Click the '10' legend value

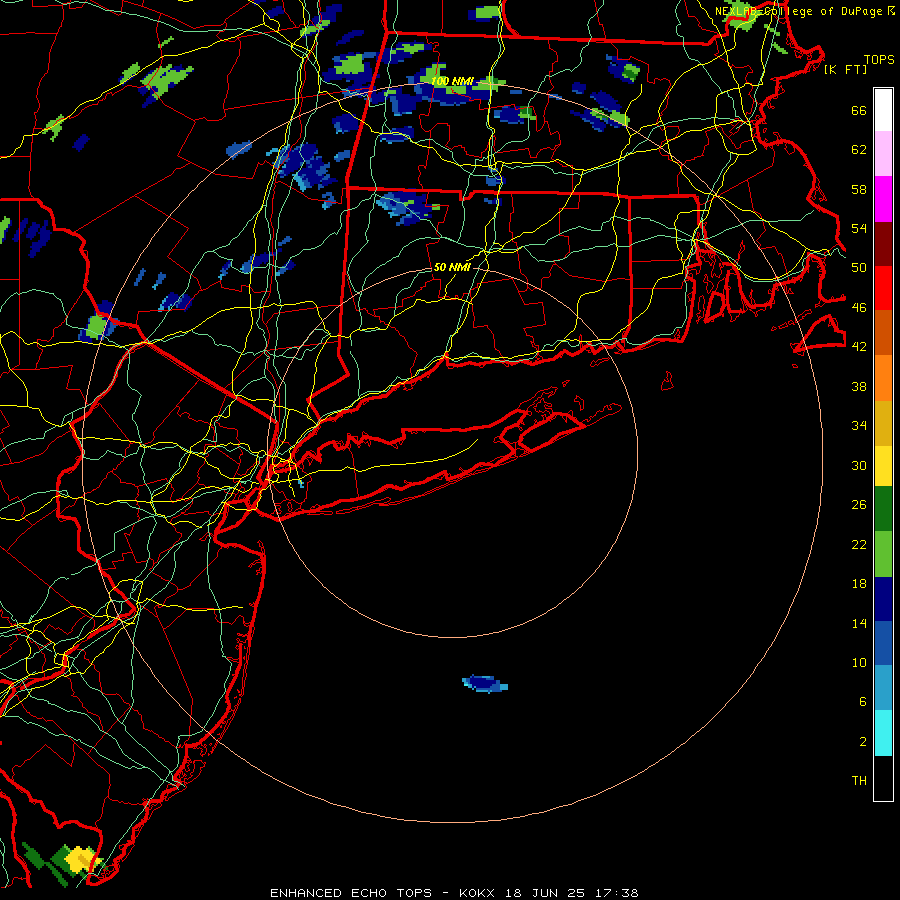[x=859, y=662]
